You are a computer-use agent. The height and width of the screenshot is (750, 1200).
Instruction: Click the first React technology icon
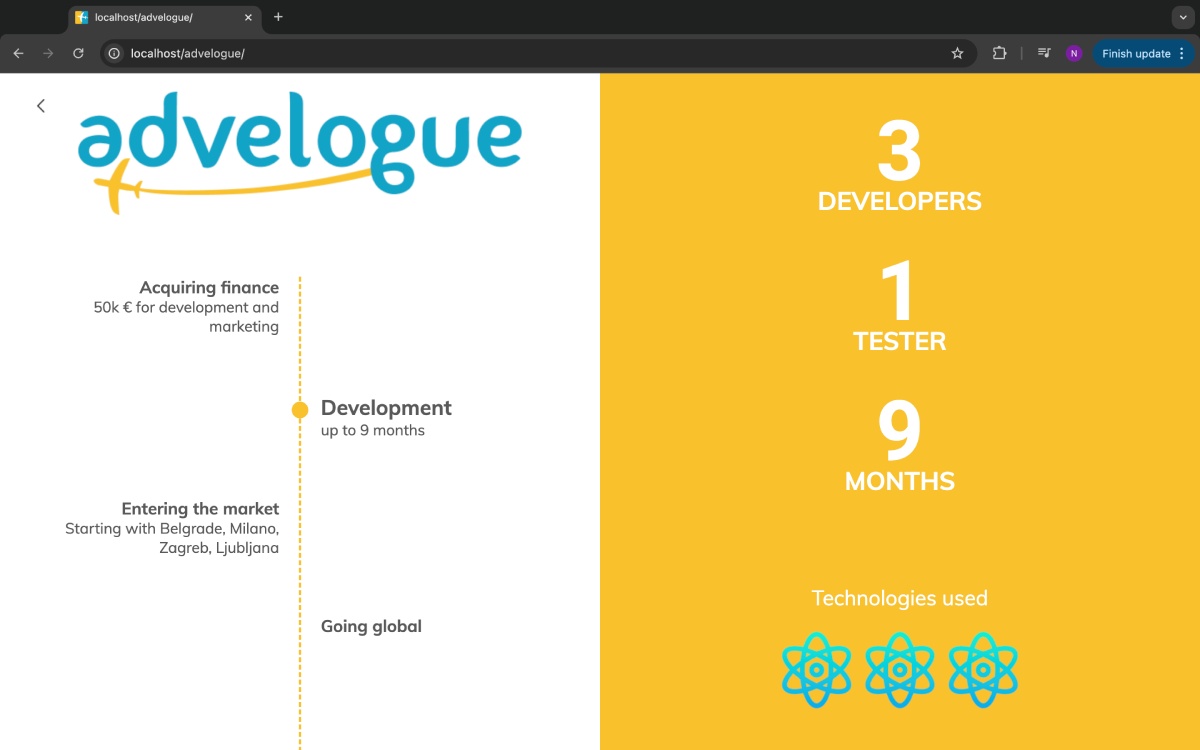[x=817, y=670]
